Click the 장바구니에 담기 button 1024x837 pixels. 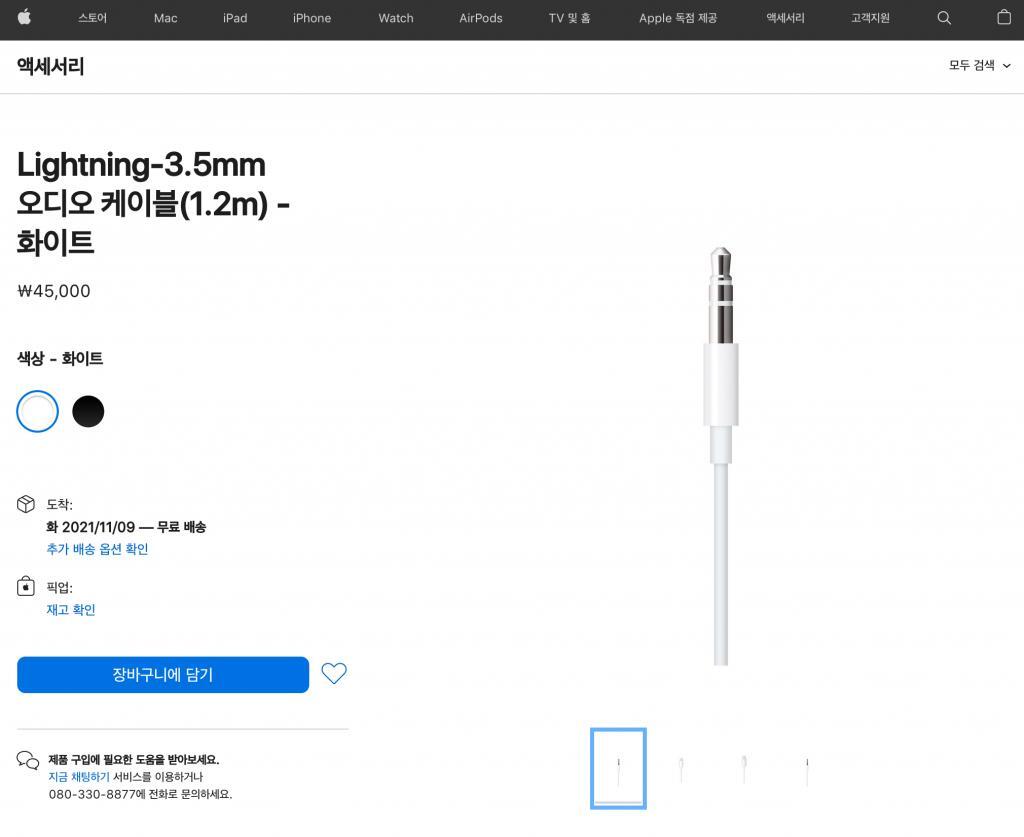tap(163, 674)
